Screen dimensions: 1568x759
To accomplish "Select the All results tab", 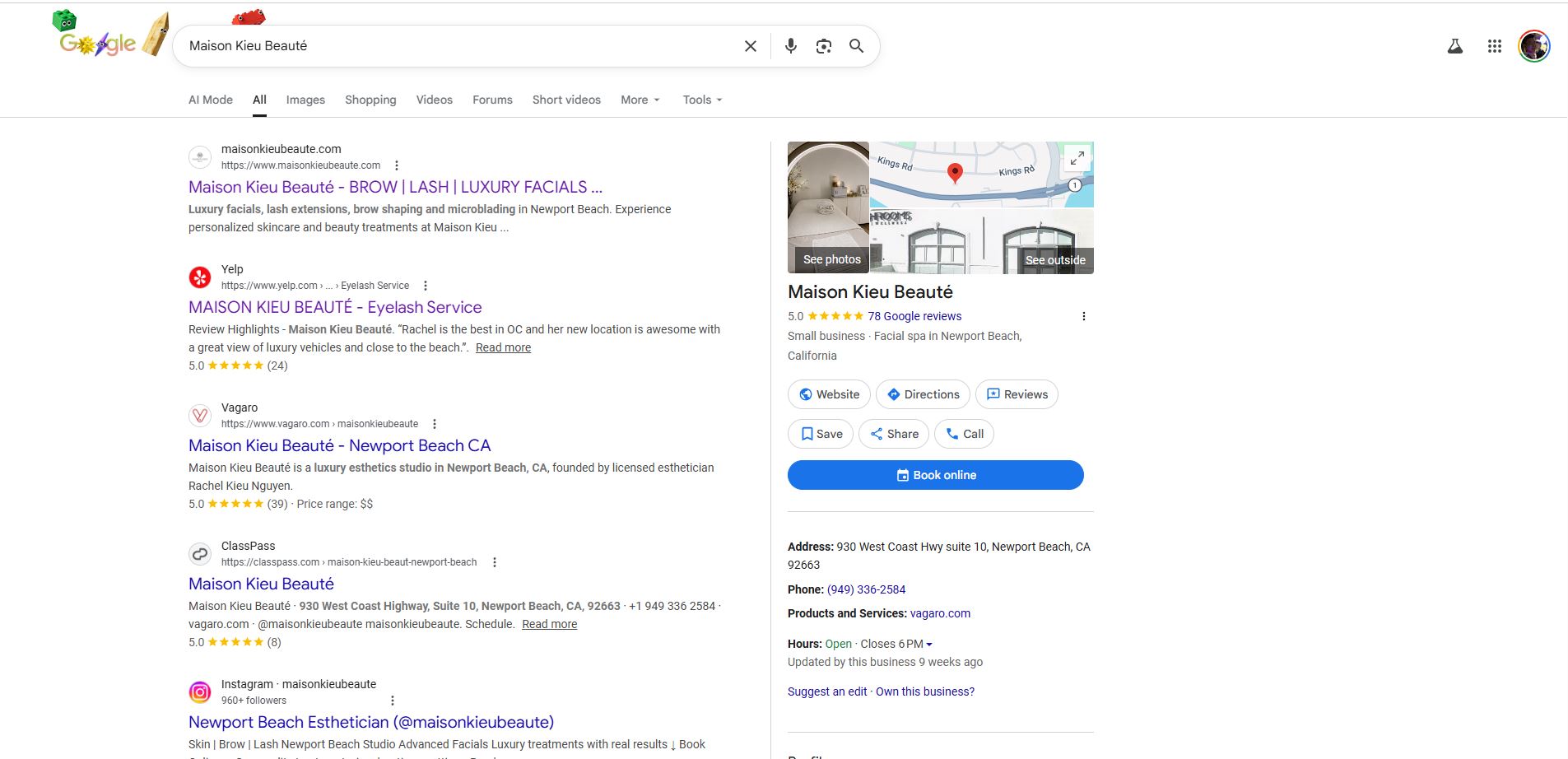I will [259, 100].
